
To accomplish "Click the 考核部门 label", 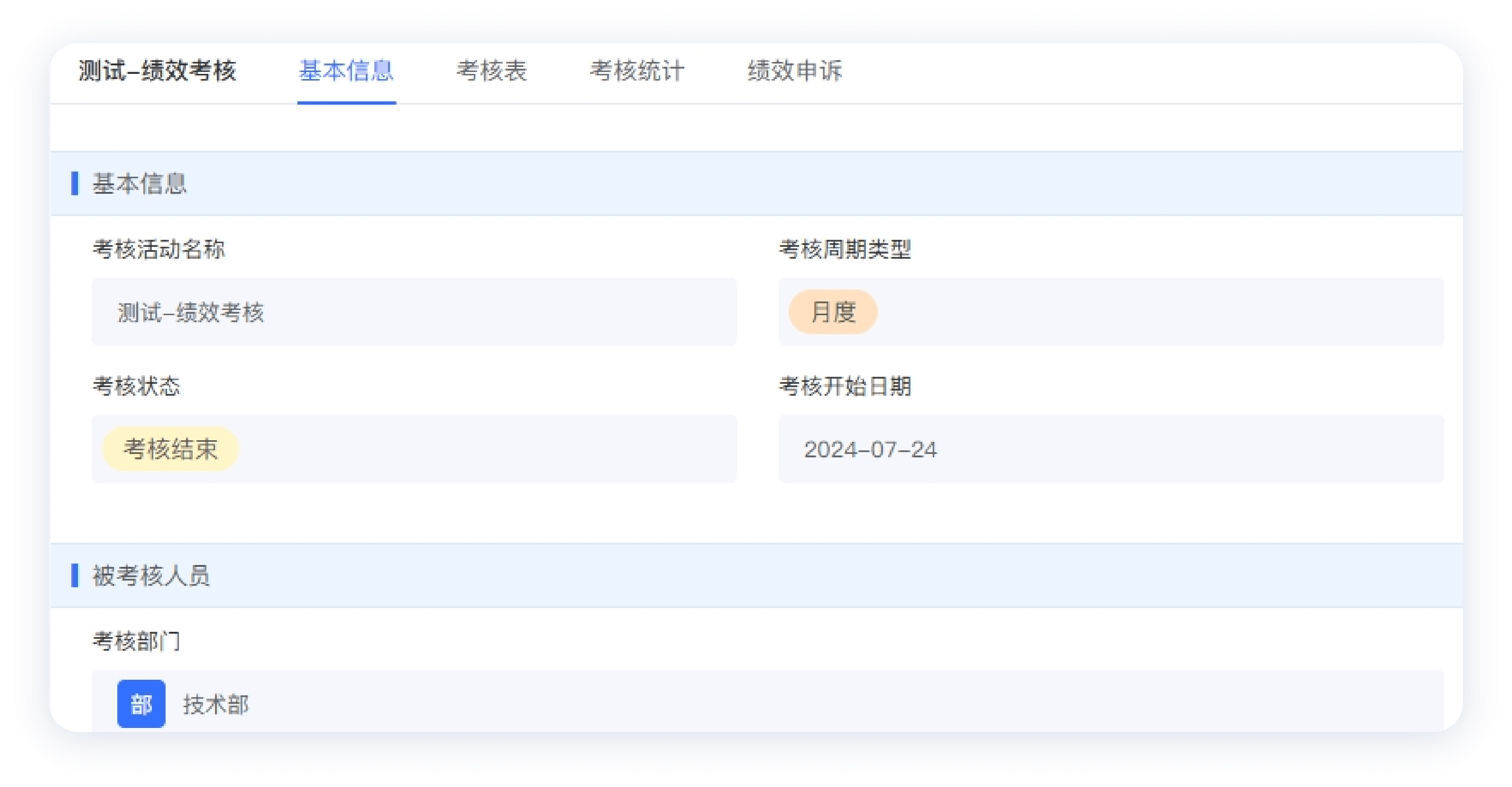I will 137,641.
